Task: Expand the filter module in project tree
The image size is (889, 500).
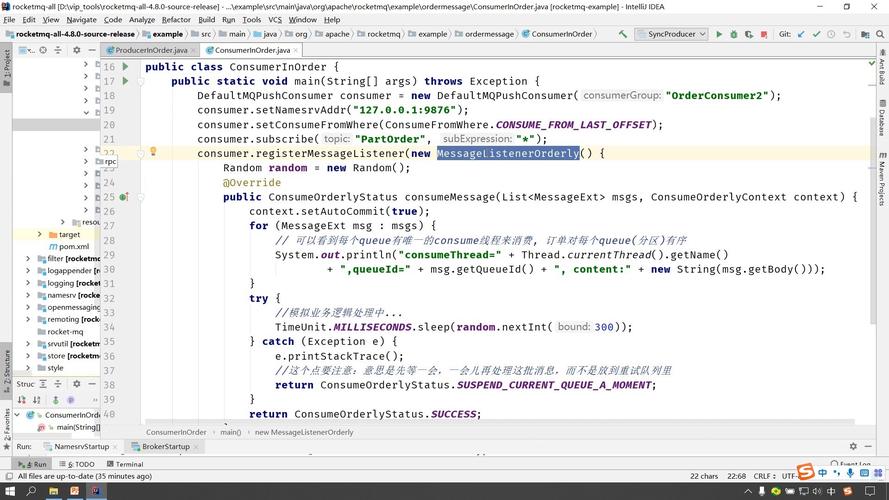Action: (28, 259)
